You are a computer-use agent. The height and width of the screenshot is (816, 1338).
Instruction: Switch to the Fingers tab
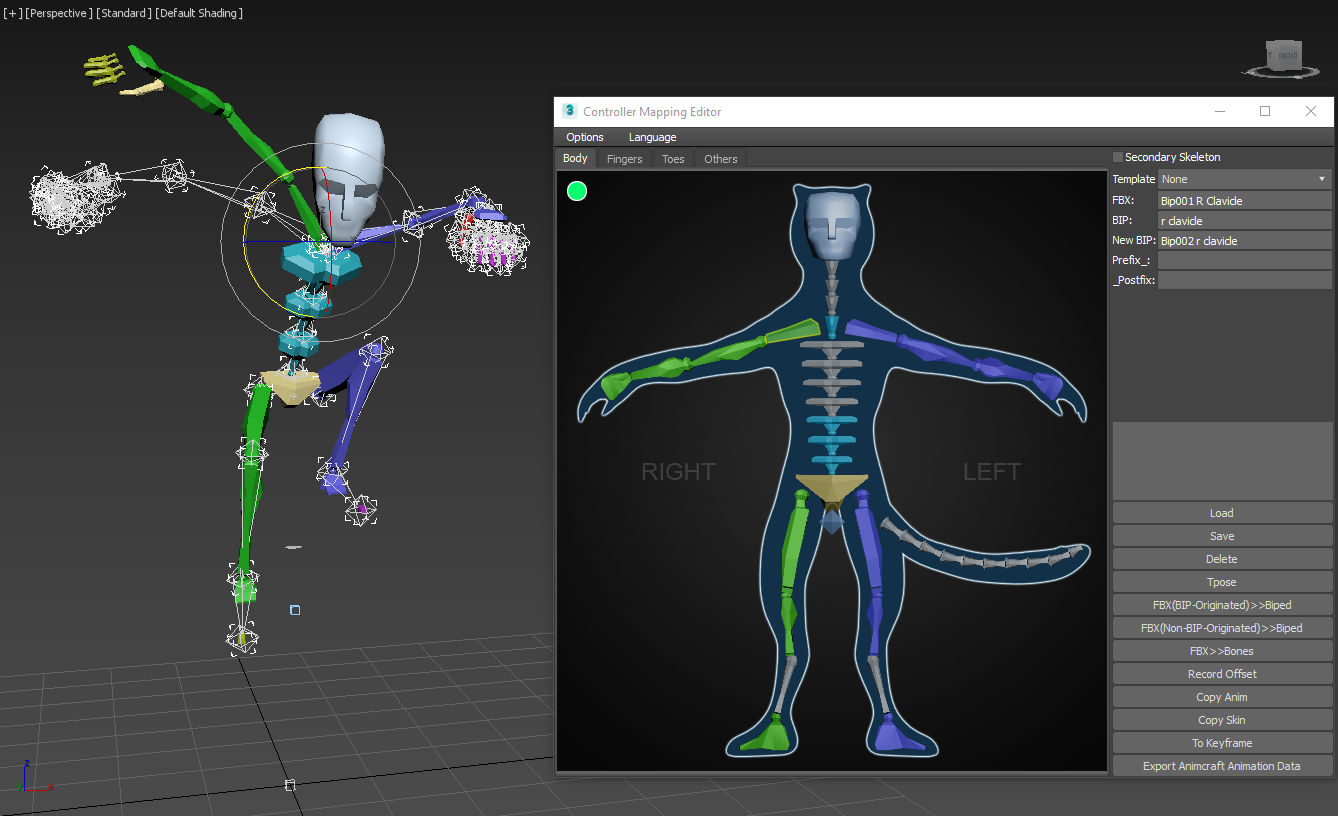click(624, 159)
